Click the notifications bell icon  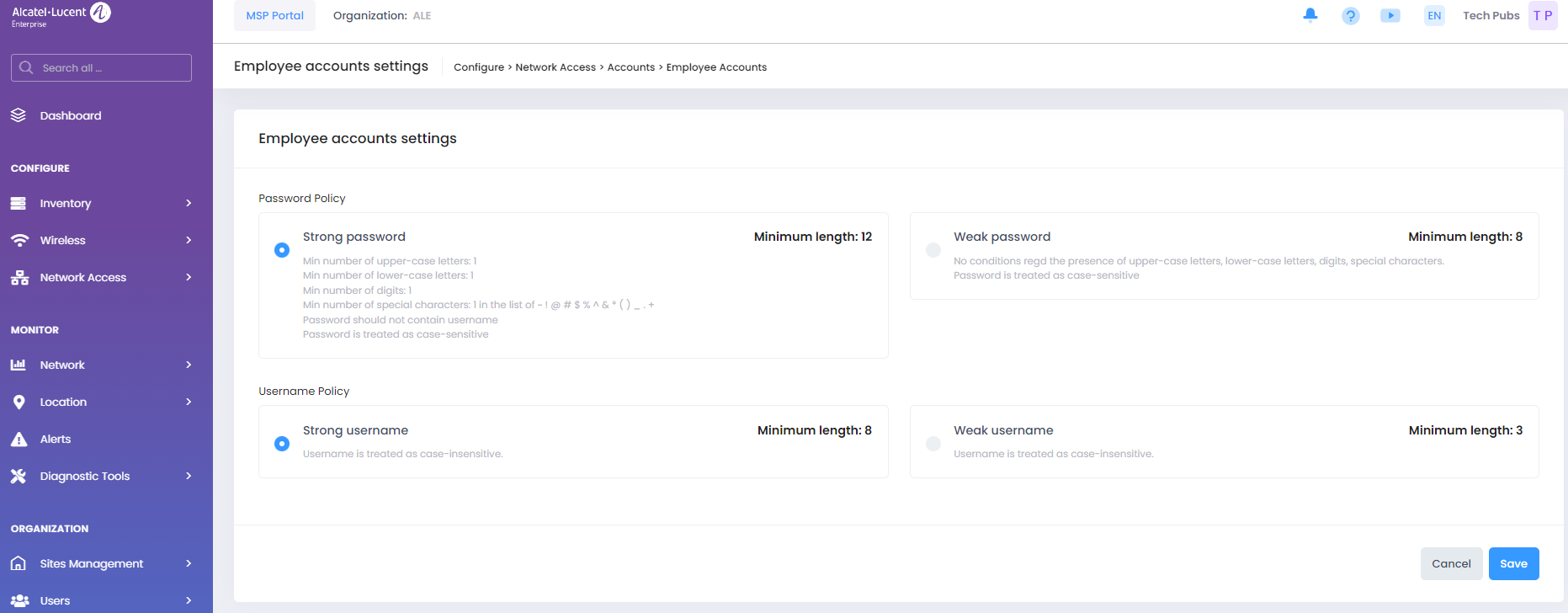click(x=1310, y=15)
